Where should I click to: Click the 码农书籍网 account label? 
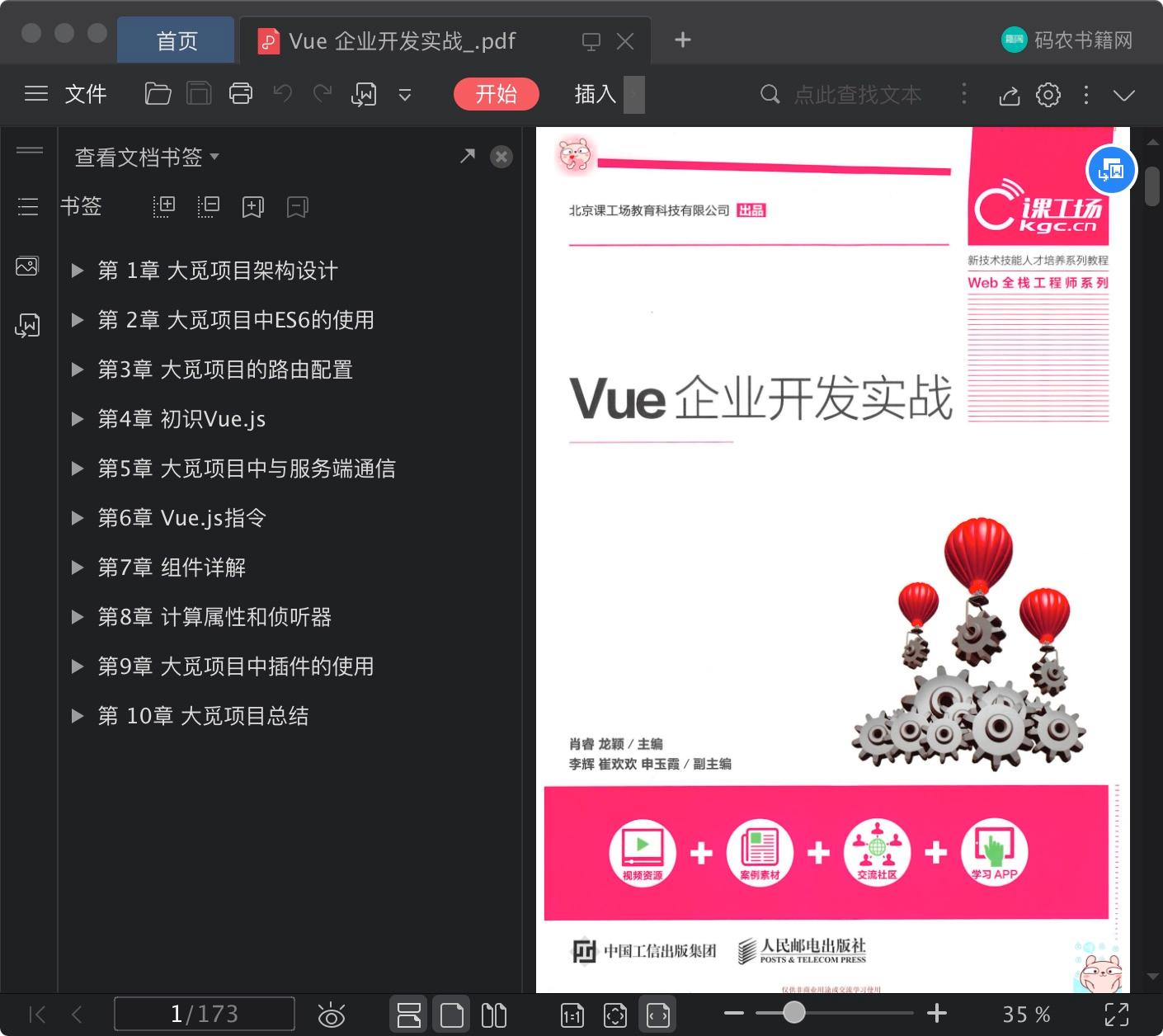point(1083,40)
